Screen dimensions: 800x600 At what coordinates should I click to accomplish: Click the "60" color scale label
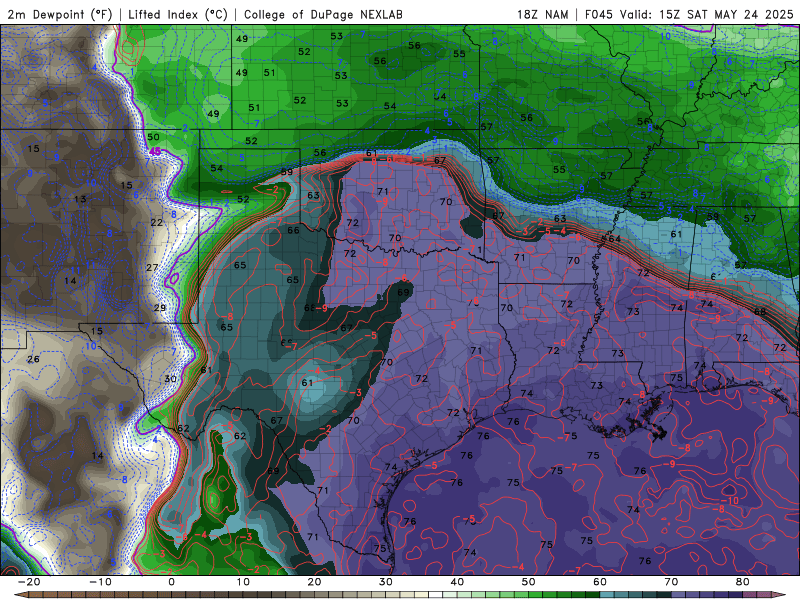[600, 582]
